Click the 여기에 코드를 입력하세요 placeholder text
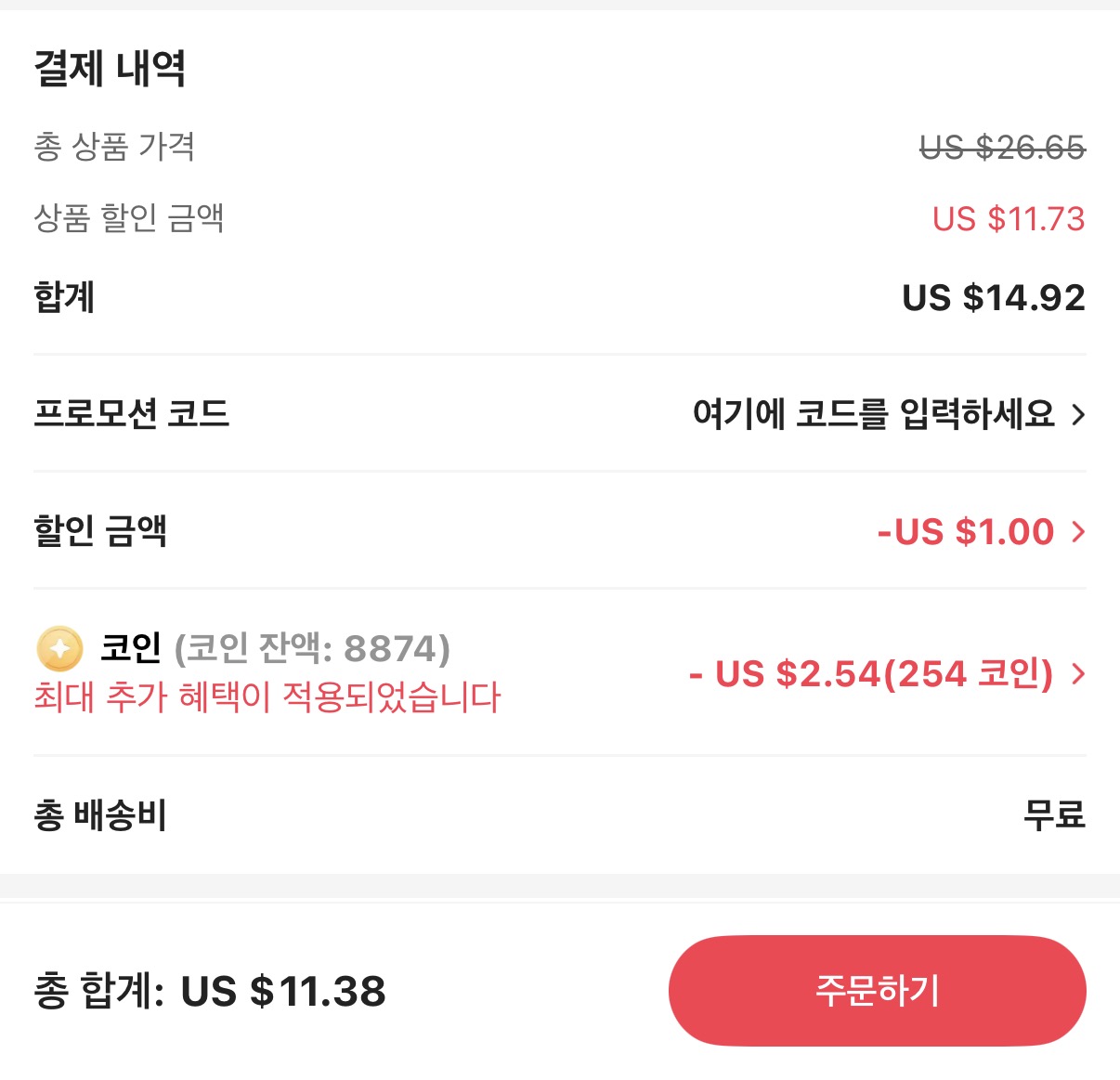The height and width of the screenshot is (1080, 1120). coord(873,415)
